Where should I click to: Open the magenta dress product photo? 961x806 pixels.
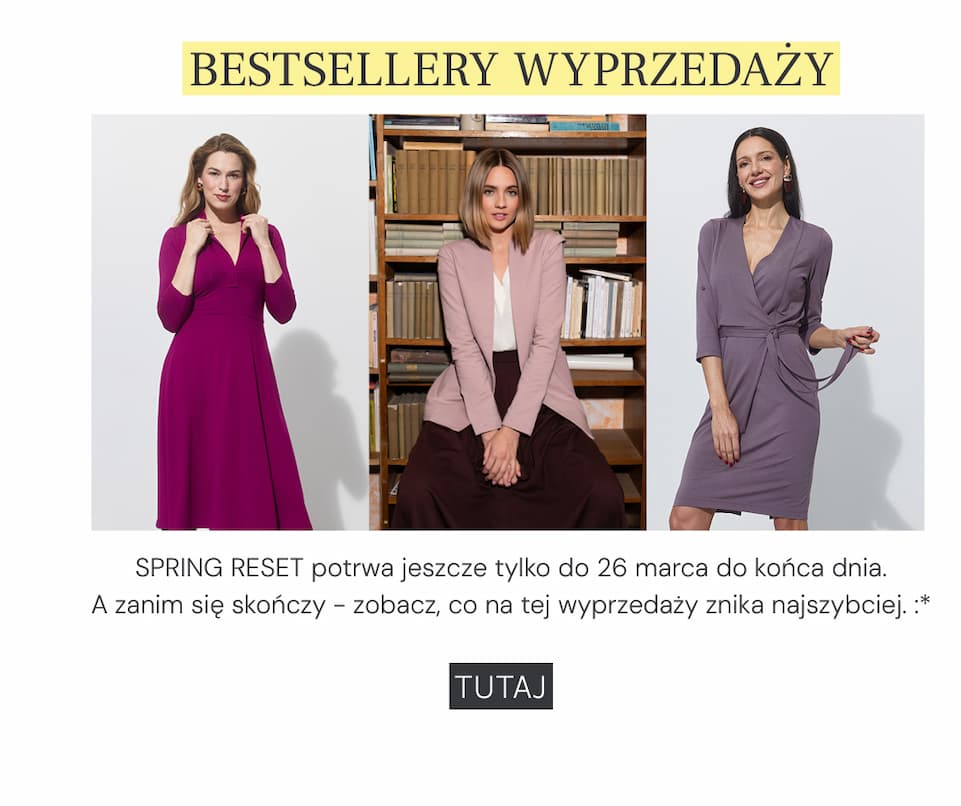[x=230, y=322]
